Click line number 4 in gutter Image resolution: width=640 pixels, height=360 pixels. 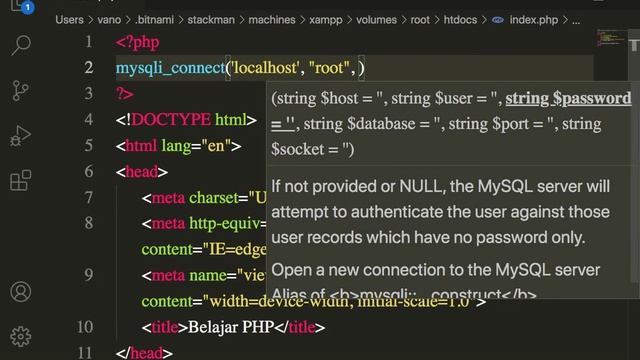coord(89,120)
